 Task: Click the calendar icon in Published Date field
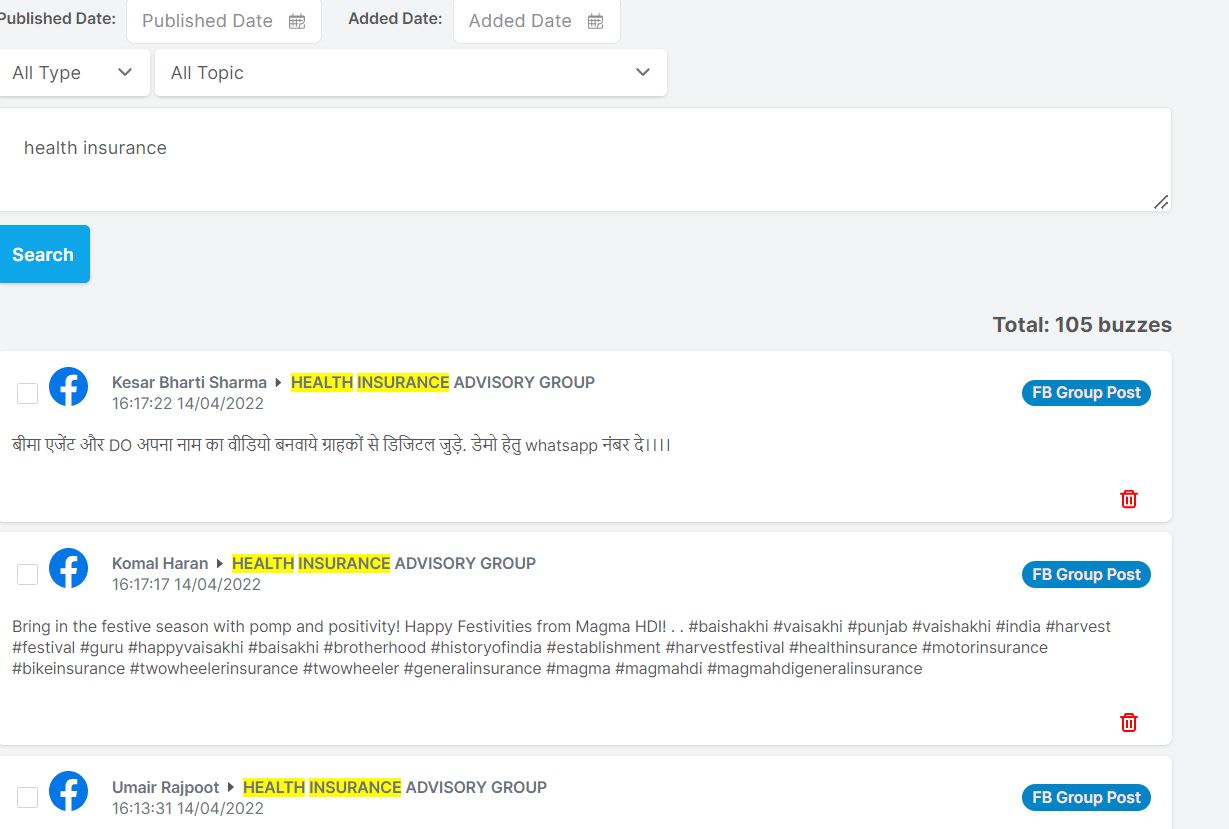coord(297,21)
